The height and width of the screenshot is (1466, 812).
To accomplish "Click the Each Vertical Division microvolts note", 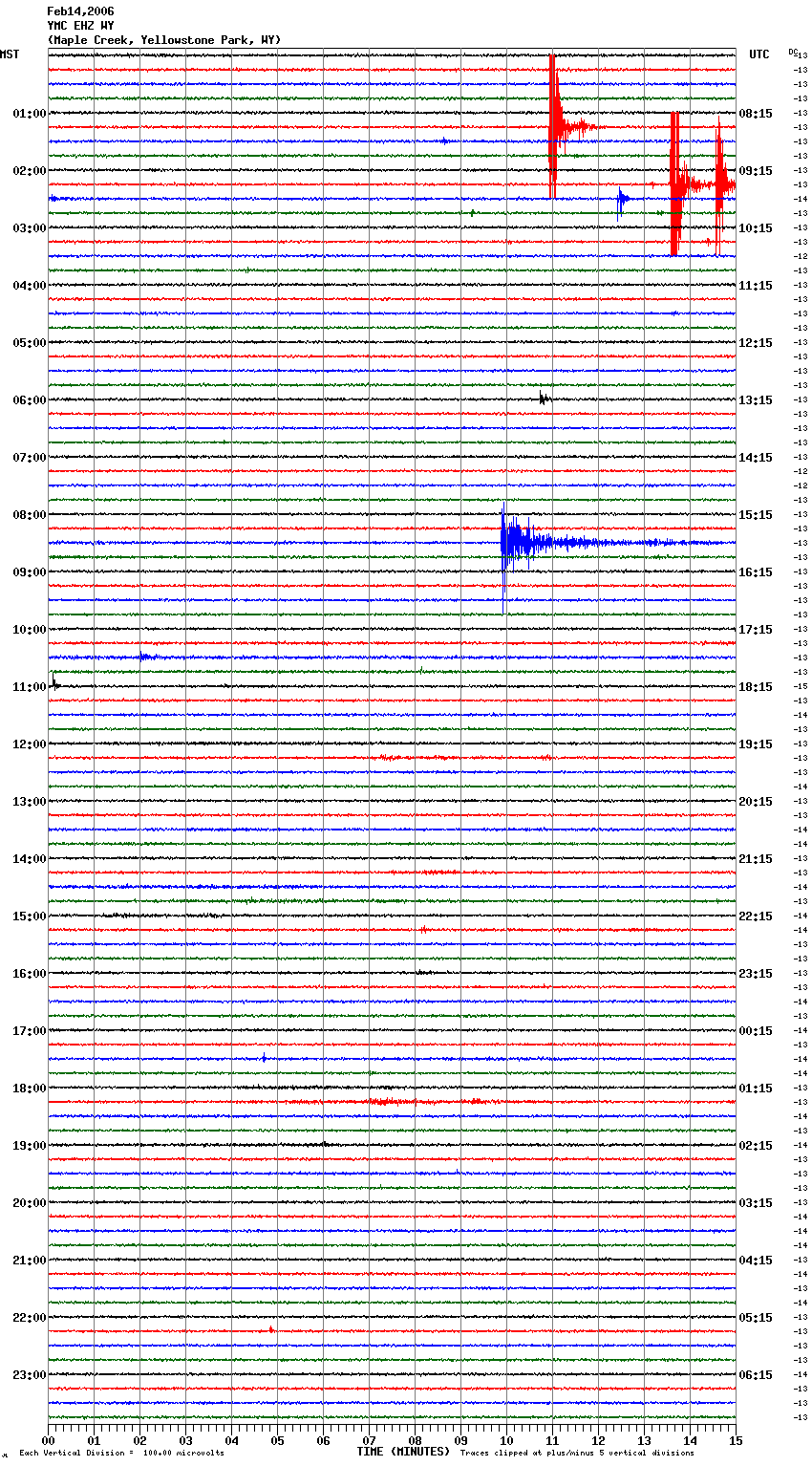I will coord(121,1453).
